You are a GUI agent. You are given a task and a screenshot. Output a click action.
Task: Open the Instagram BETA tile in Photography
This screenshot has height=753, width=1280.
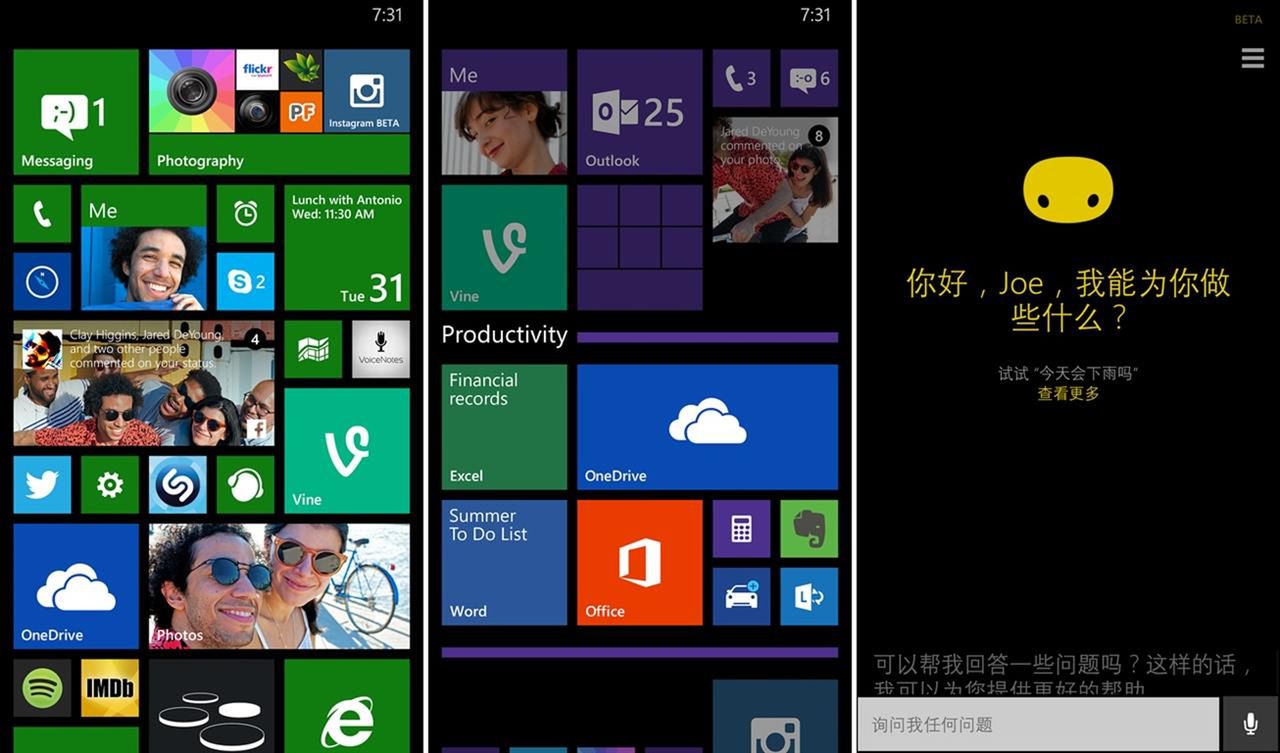point(367,92)
